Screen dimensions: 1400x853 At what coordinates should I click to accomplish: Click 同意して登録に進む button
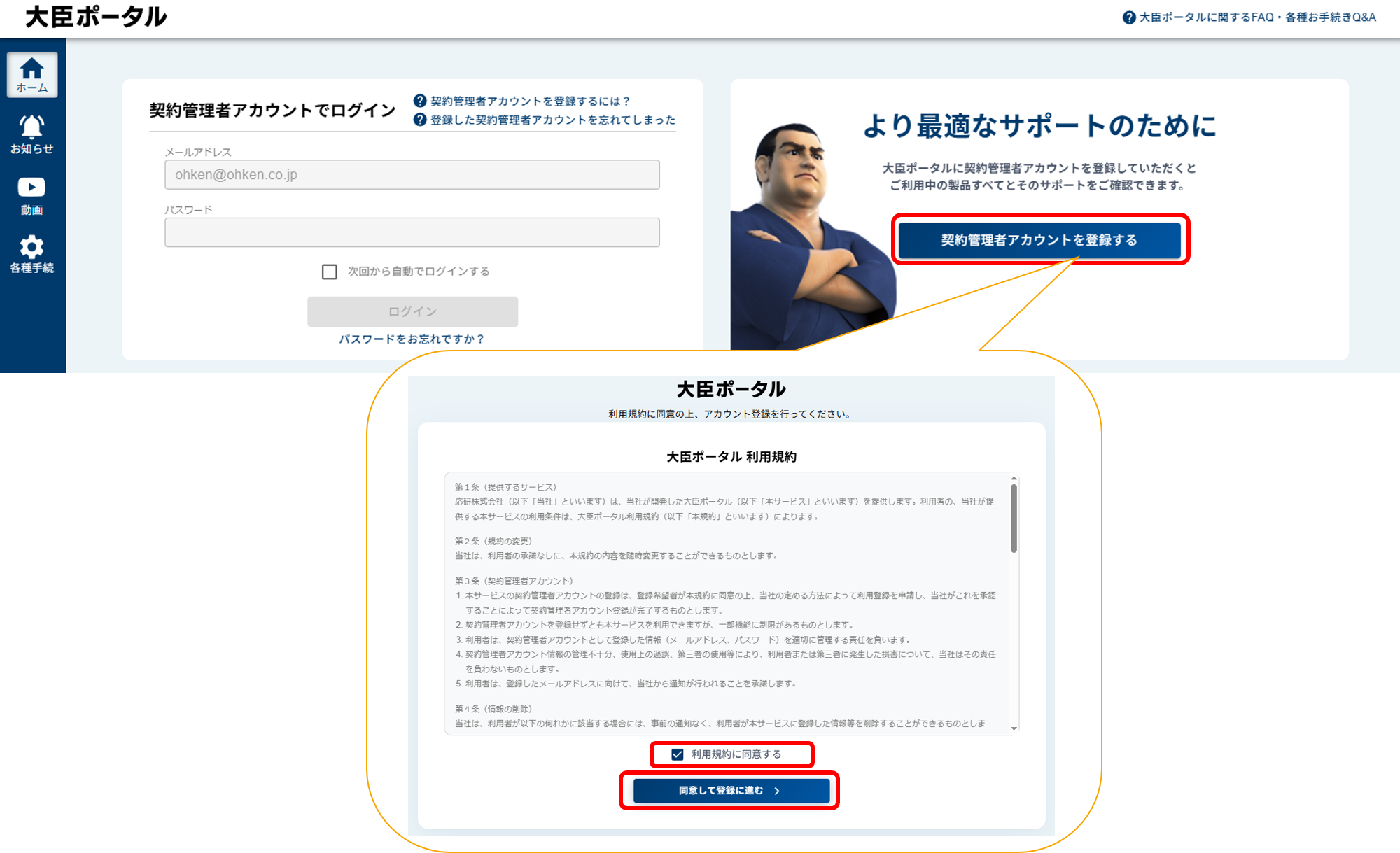pos(731,791)
